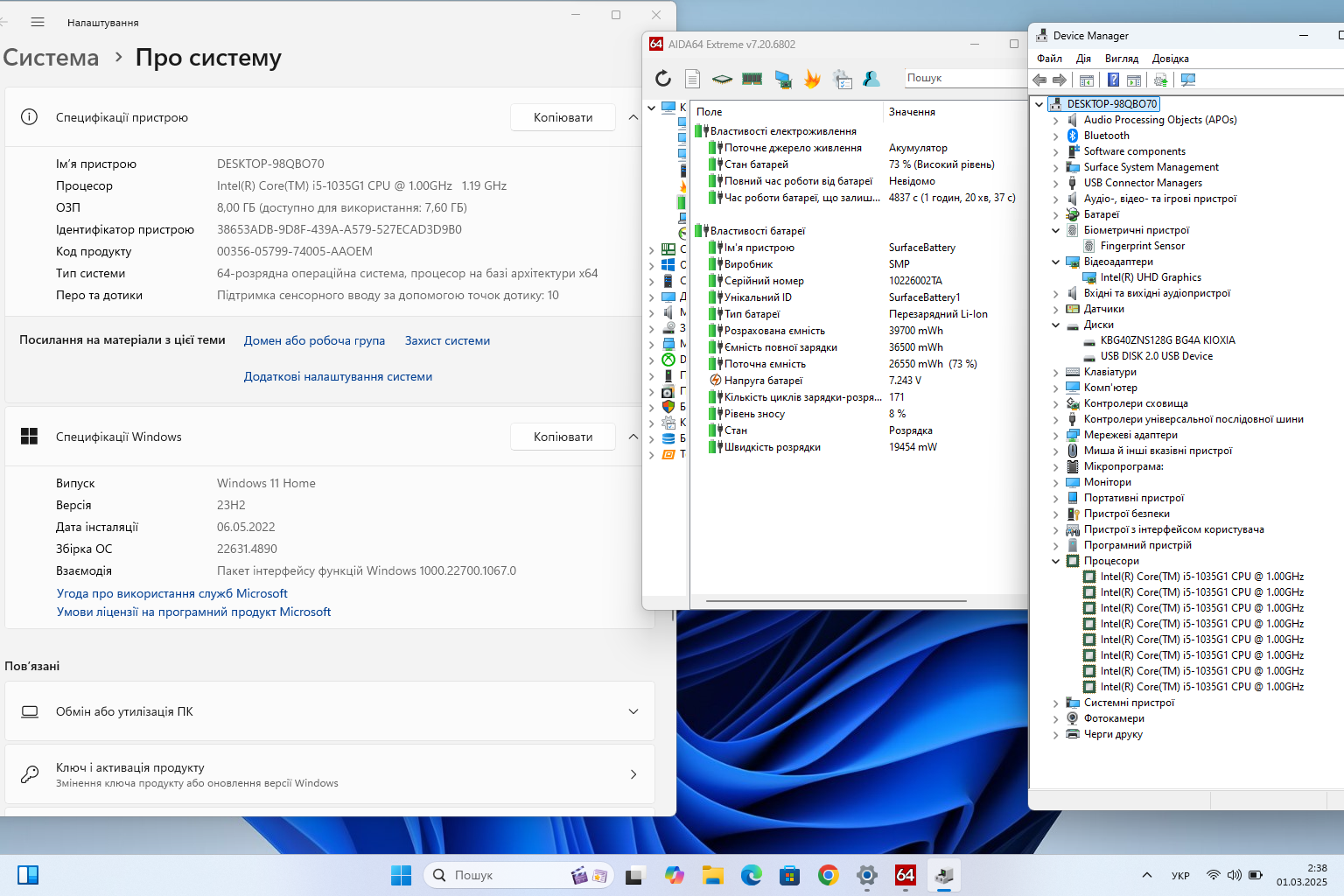Click the gear with green arrow icon in Device Manager
The image size is (1344, 896).
click(x=1160, y=80)
